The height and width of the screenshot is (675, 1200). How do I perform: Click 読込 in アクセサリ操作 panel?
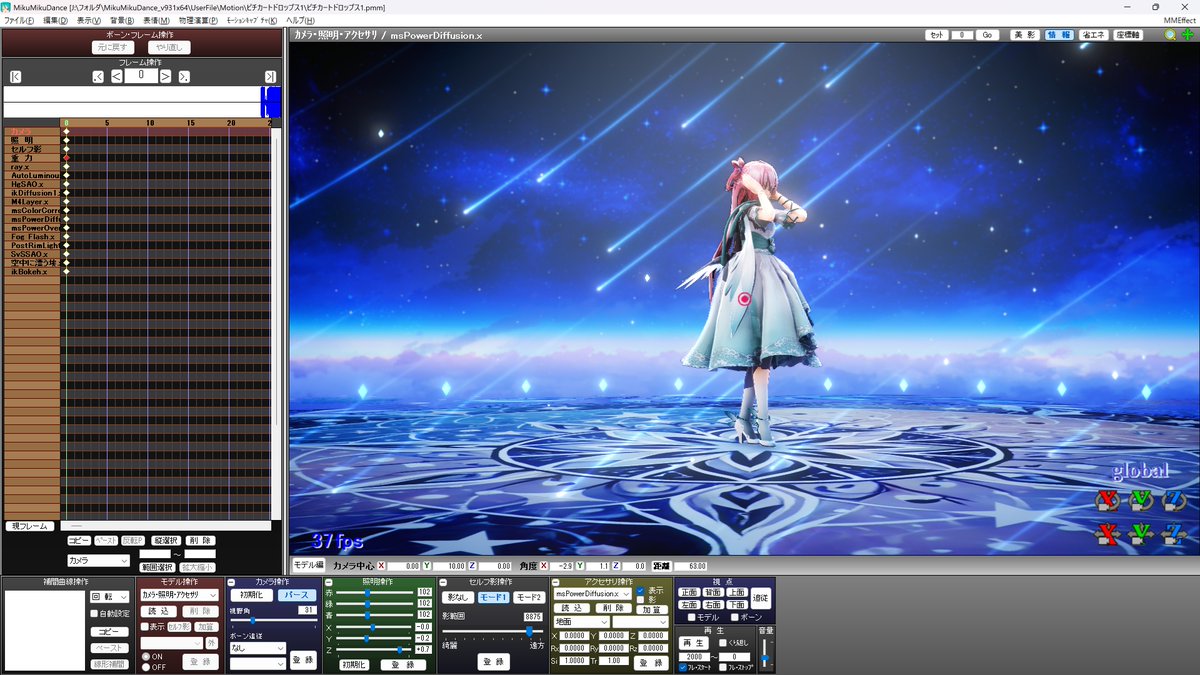pos(570,608)
